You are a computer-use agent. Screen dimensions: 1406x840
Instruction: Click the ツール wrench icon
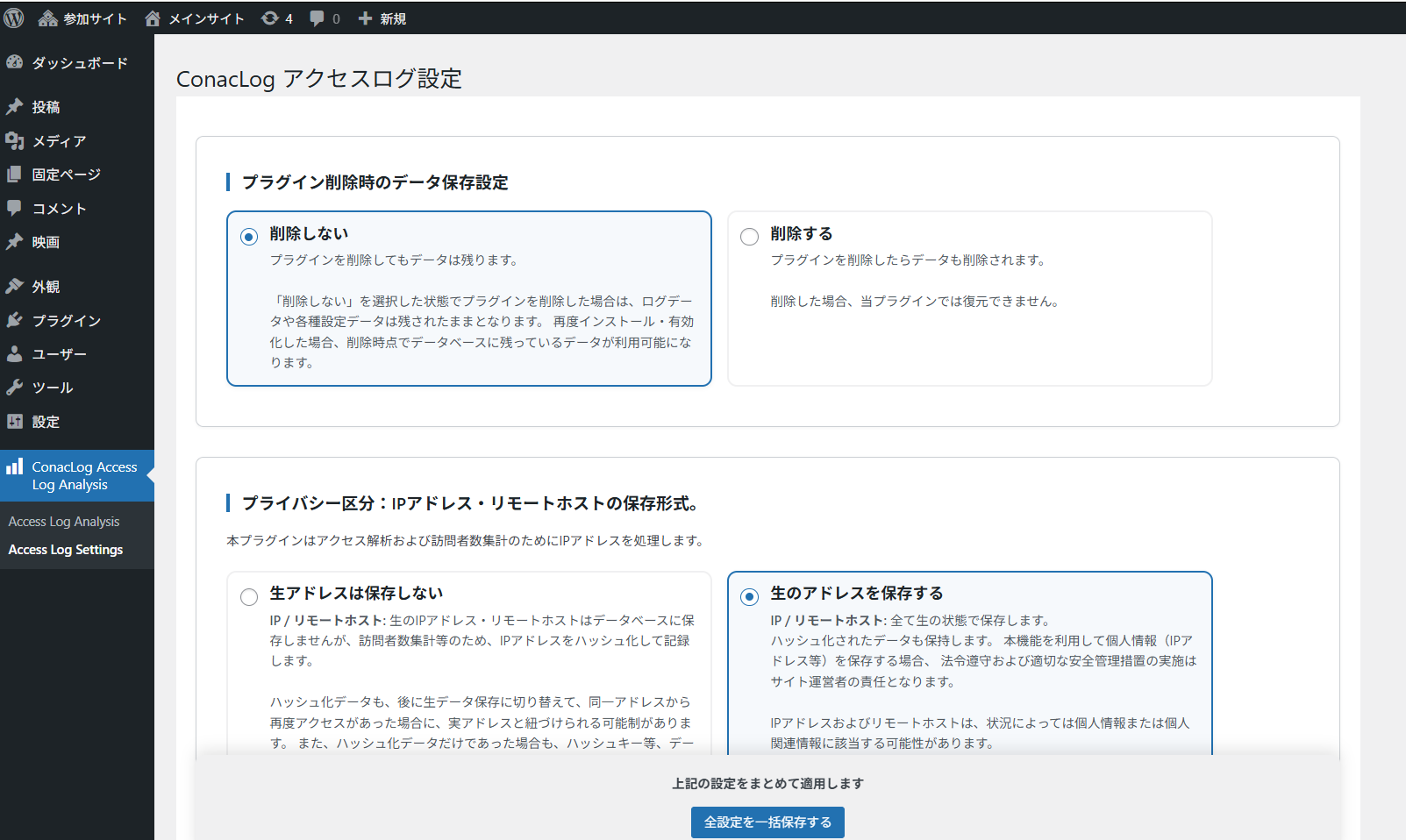pos(14,387)
